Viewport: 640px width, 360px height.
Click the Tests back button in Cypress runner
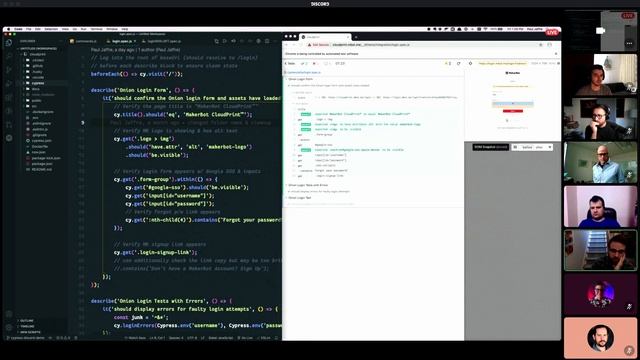click(290, 64)
